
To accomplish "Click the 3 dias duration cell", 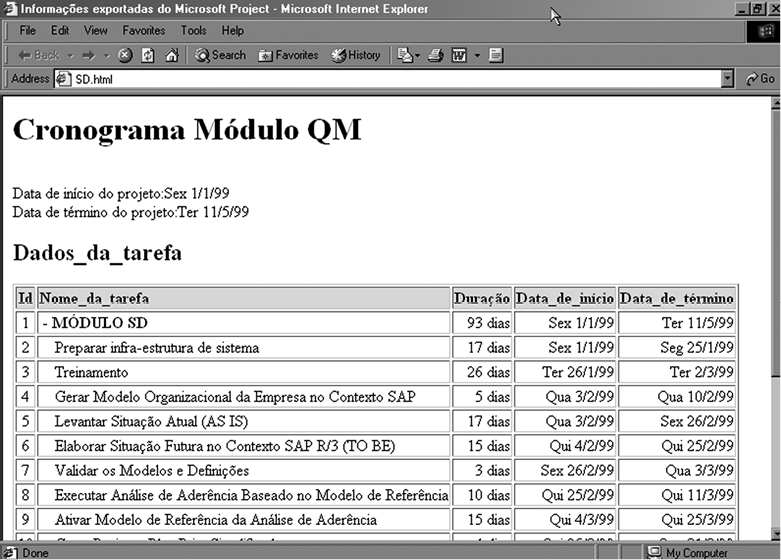I will tap(482, 471).
